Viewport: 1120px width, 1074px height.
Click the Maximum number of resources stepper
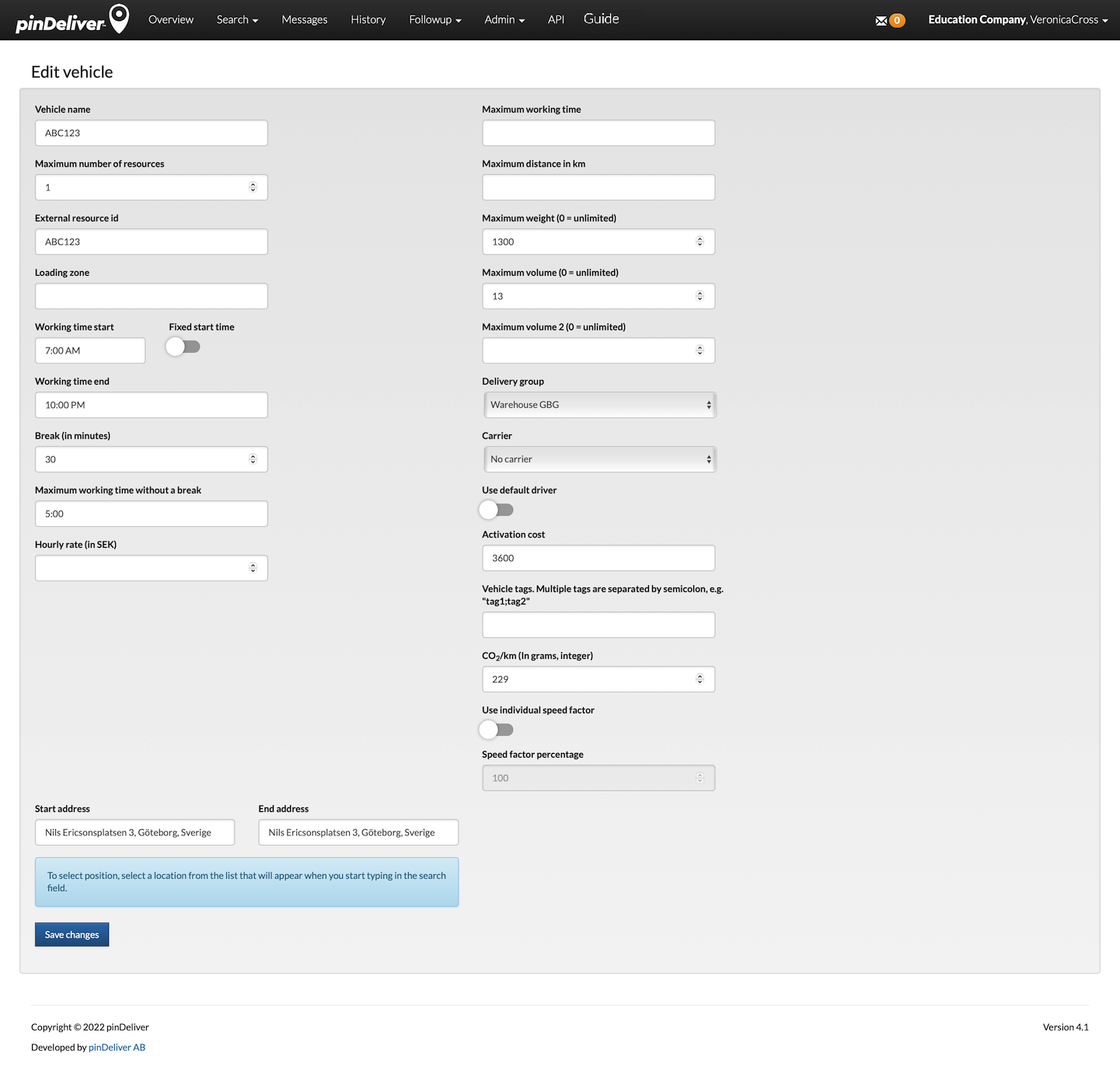click(x=253, y=187)
